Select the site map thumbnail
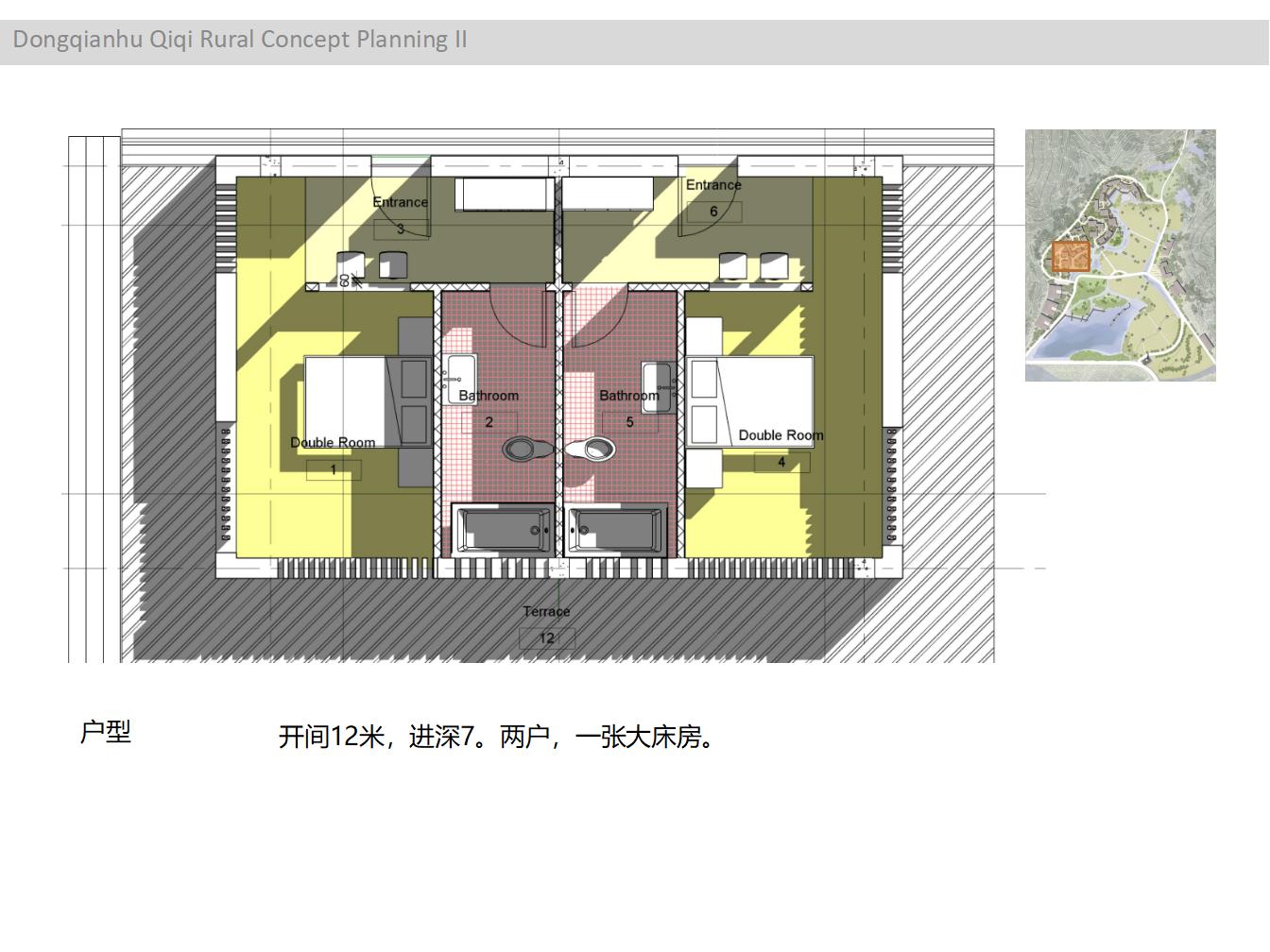1270x952 pixels. (1120, 255)
